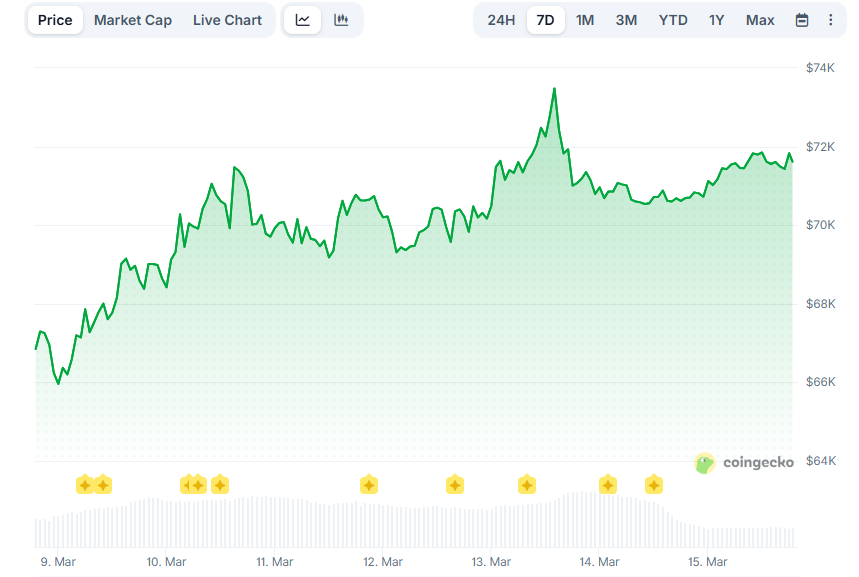Choose the Max range option

(x=760, y=20)
